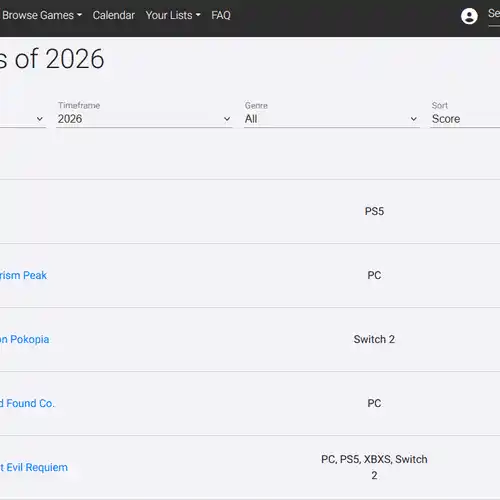Click the caret next to Your Lists
Screen dimensions: 500x500
coord(198,15)
